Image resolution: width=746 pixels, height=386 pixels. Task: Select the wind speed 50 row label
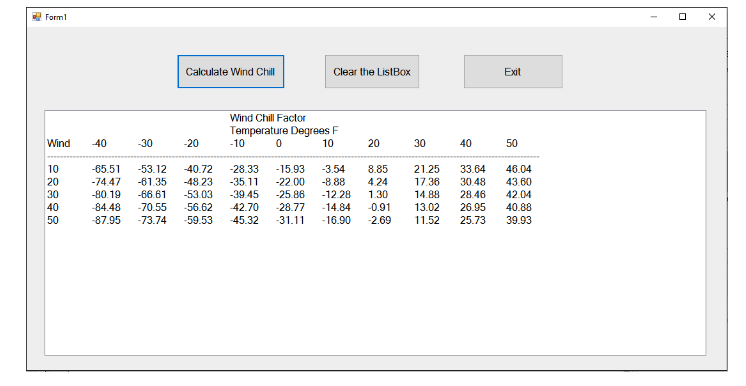53,220
